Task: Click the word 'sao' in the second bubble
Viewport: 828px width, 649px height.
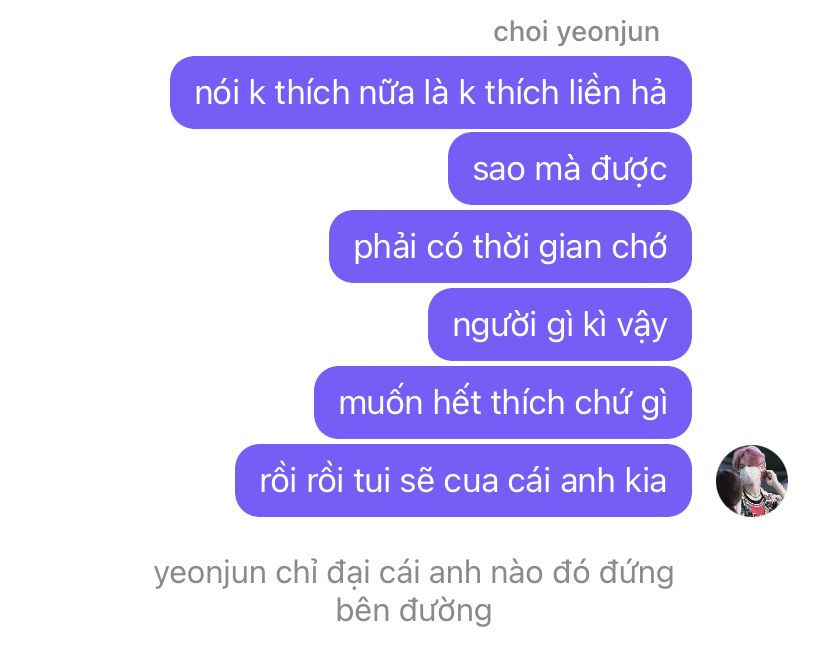Action: click(x=499, y=170)
